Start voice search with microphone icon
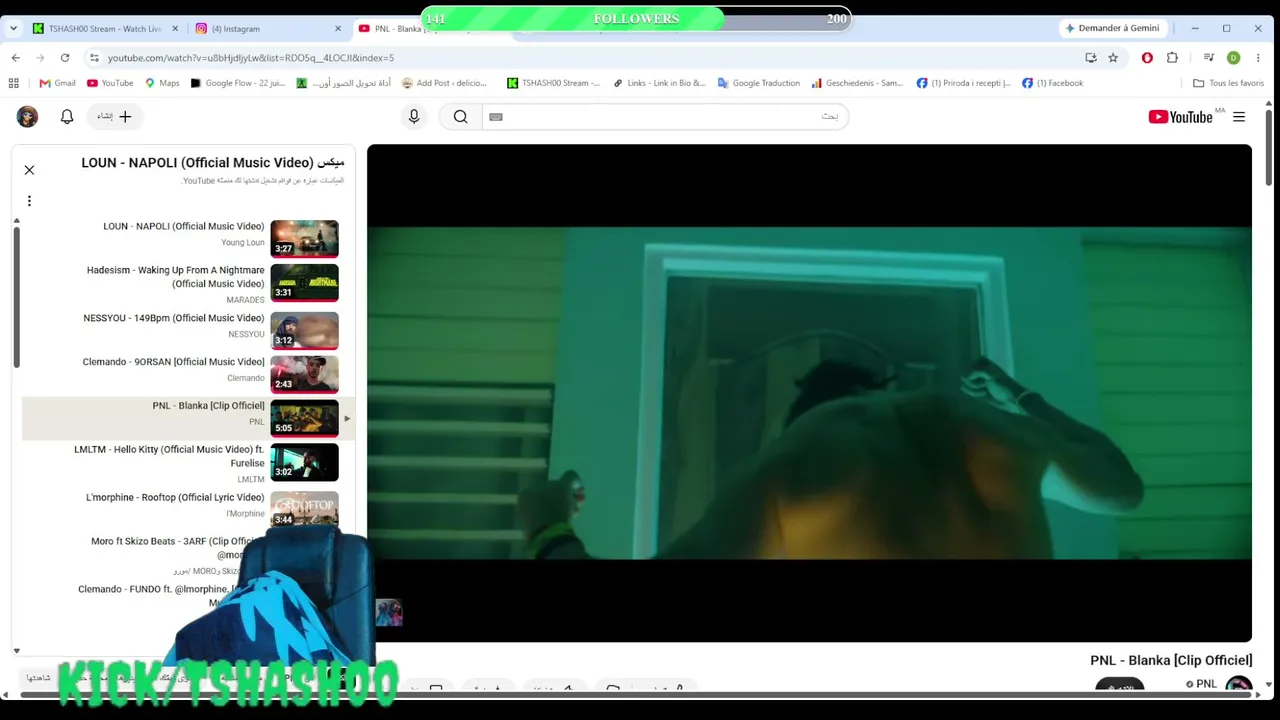This screenshot has width=1280, height=720. pos(414,117)
